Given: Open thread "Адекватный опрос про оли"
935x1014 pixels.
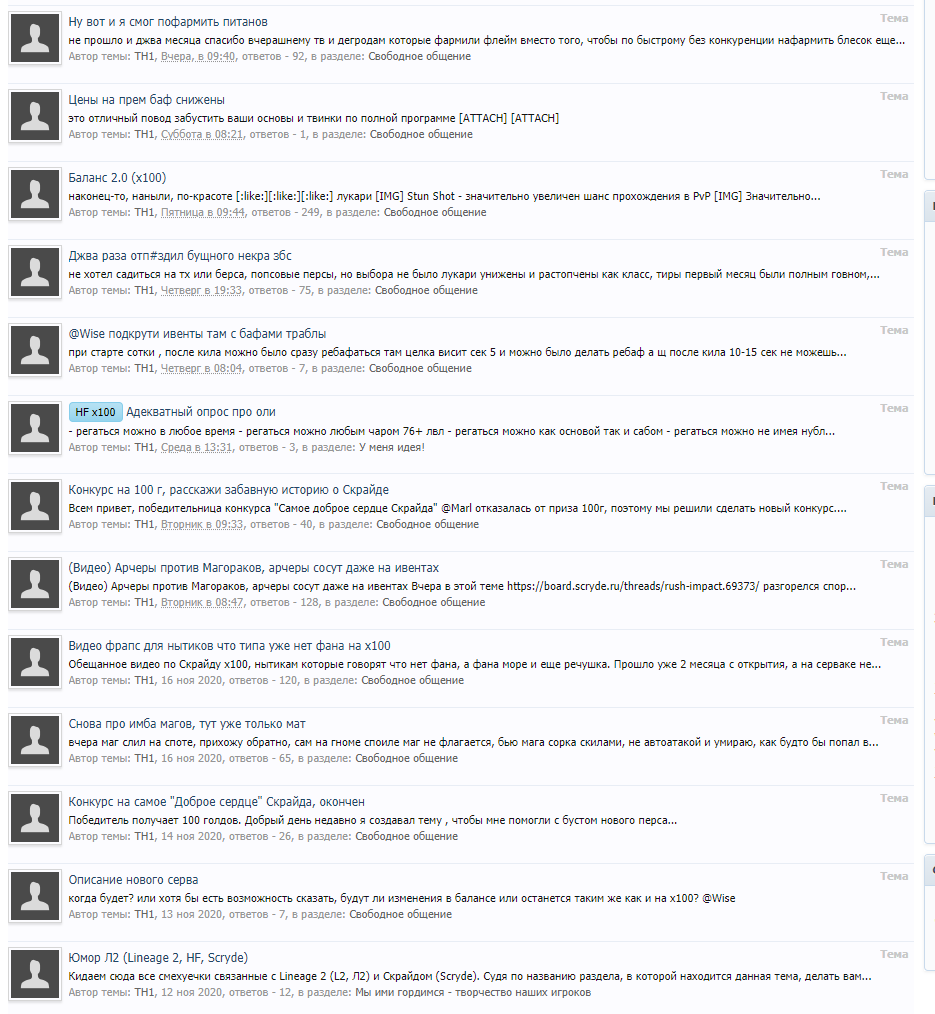Looking at the screenshot, I should point(200,412).
